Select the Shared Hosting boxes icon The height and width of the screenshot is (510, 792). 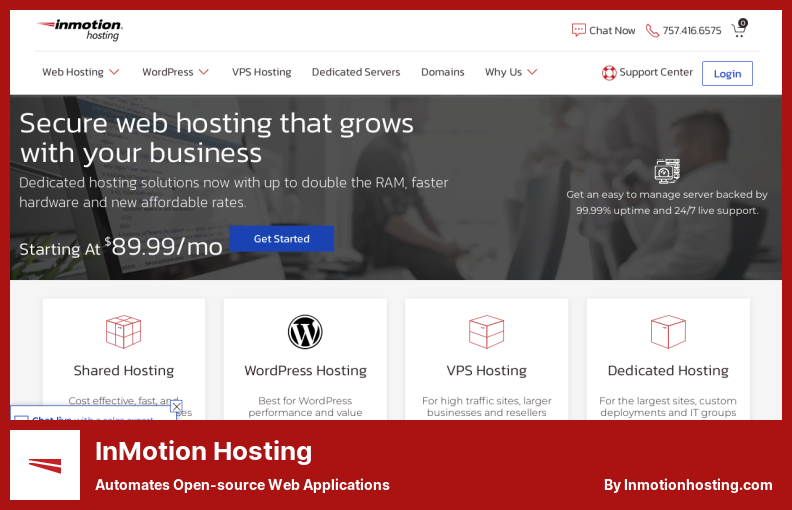point(123,331)
